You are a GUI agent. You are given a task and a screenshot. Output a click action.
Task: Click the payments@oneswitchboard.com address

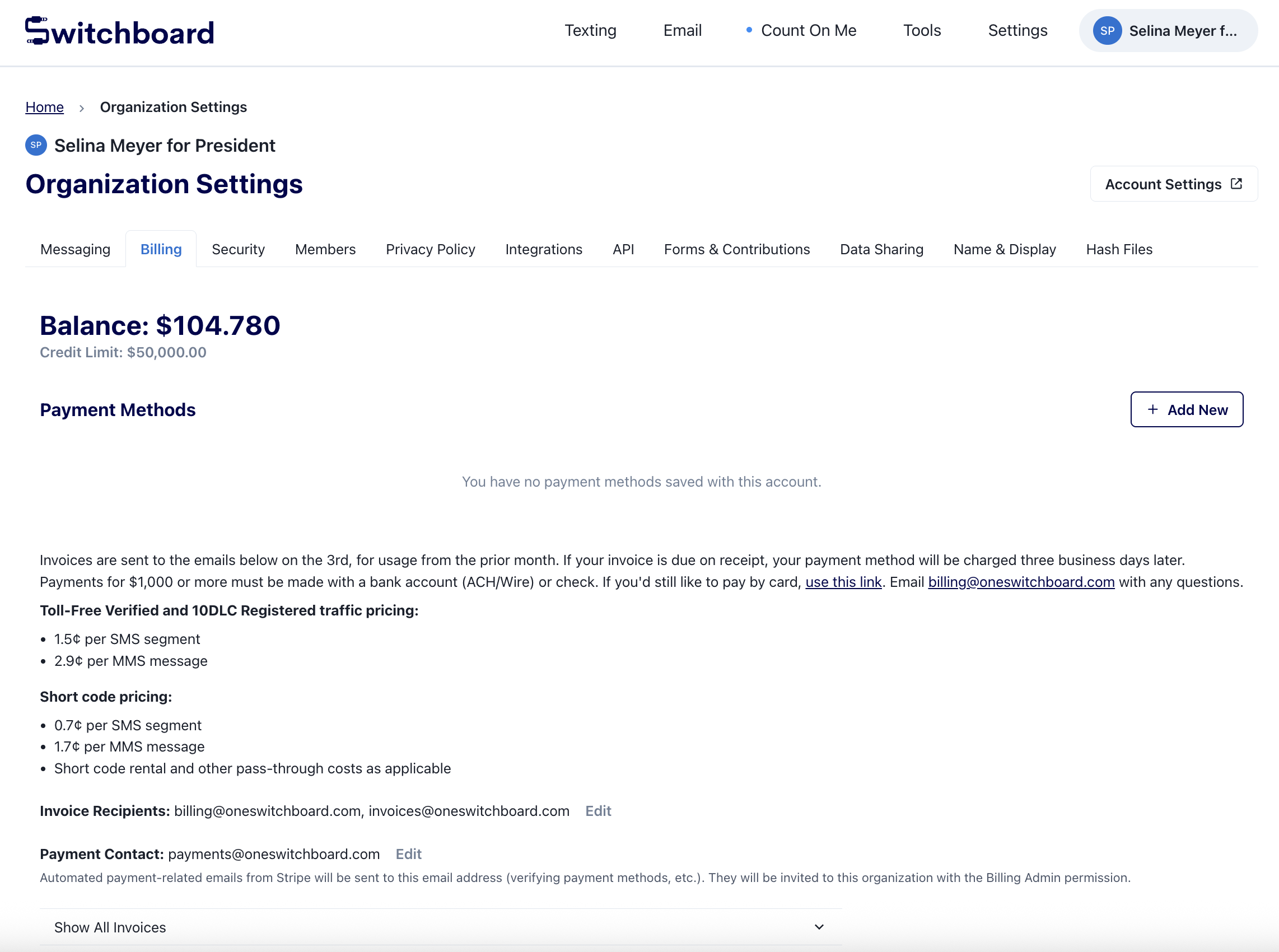(x=274, y=854)
